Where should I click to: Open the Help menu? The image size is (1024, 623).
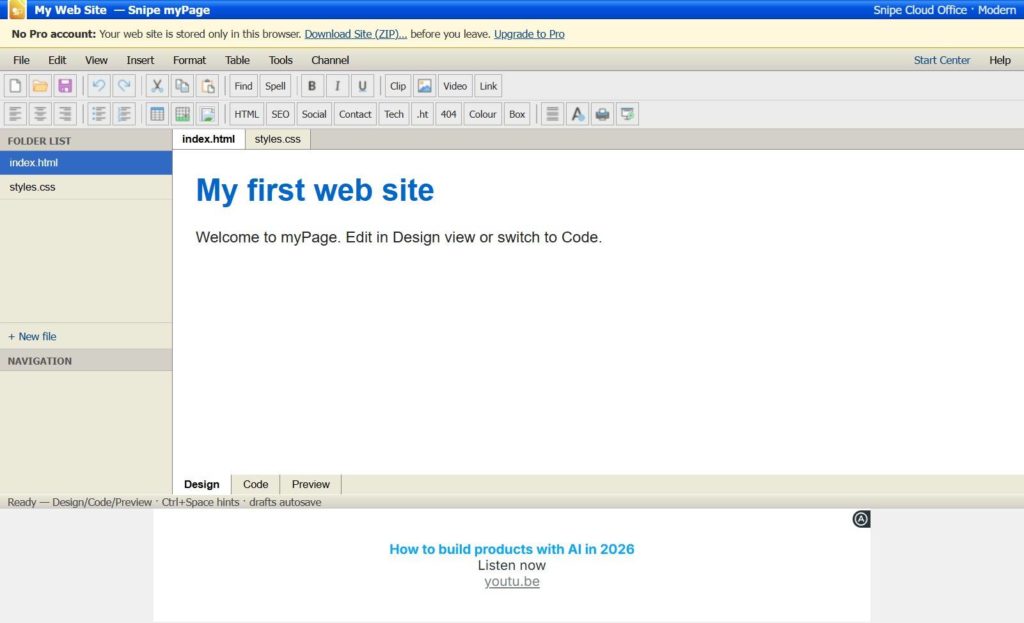point(1000,60)
